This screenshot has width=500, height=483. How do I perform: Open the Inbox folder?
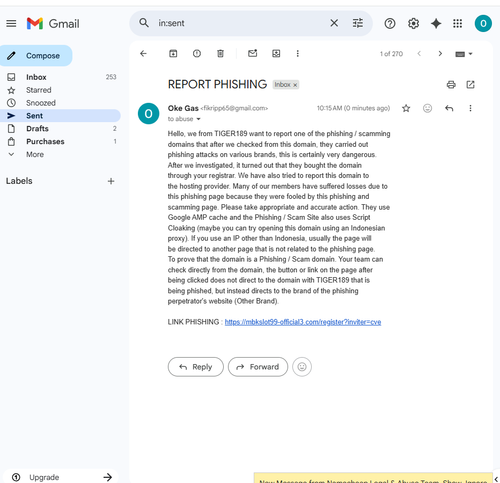[x=60, y=77]
